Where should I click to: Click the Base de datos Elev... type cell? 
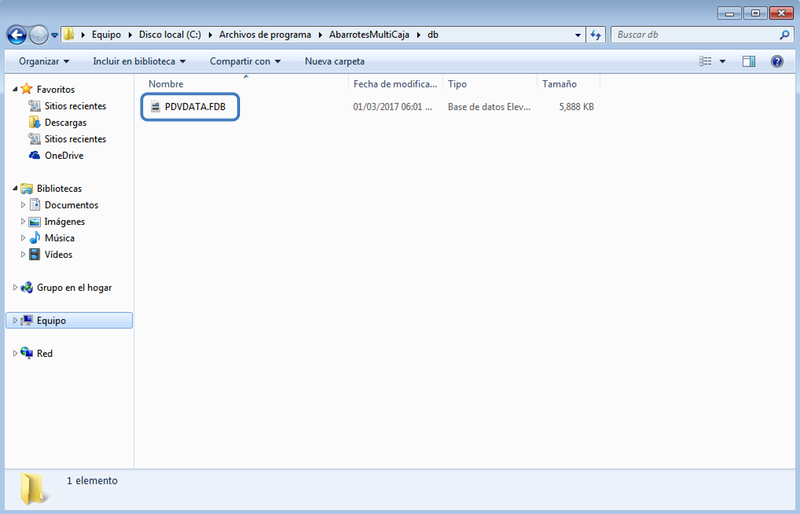point(489,107)
